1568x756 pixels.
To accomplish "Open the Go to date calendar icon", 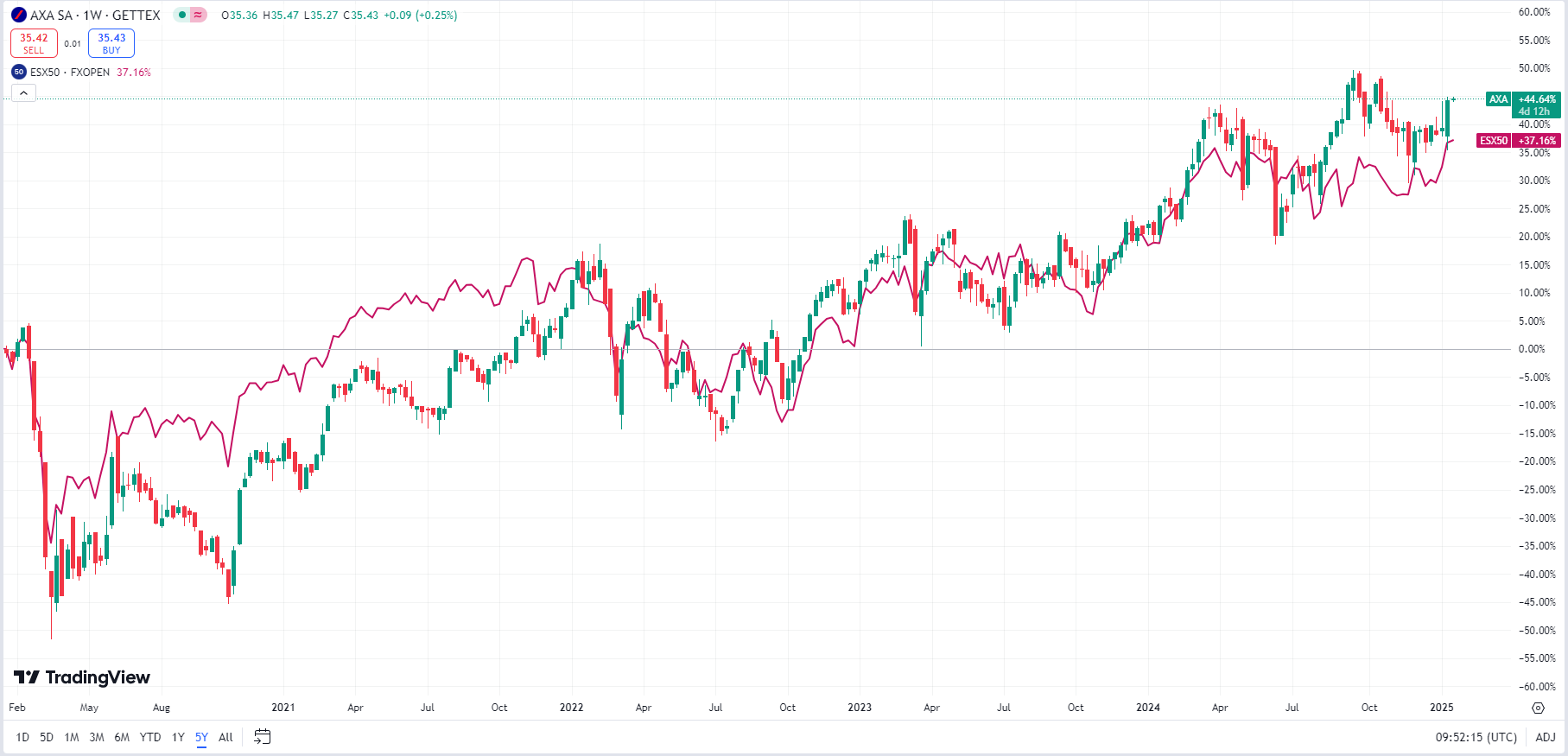I will [263, 737].
